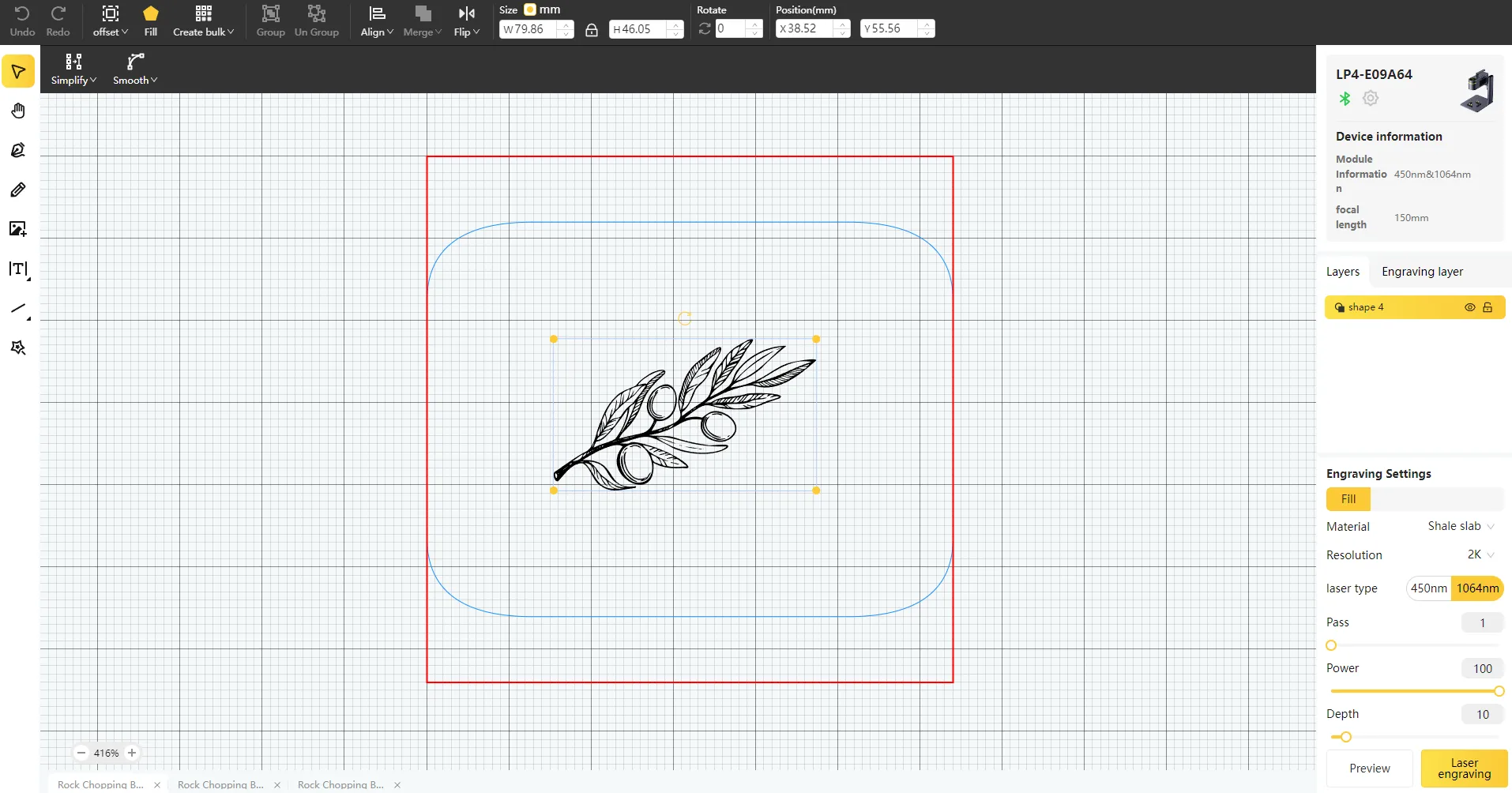Apply the Fill tool
The height and width of the screenshot is (793, 1512).
[x=151, y=21]
